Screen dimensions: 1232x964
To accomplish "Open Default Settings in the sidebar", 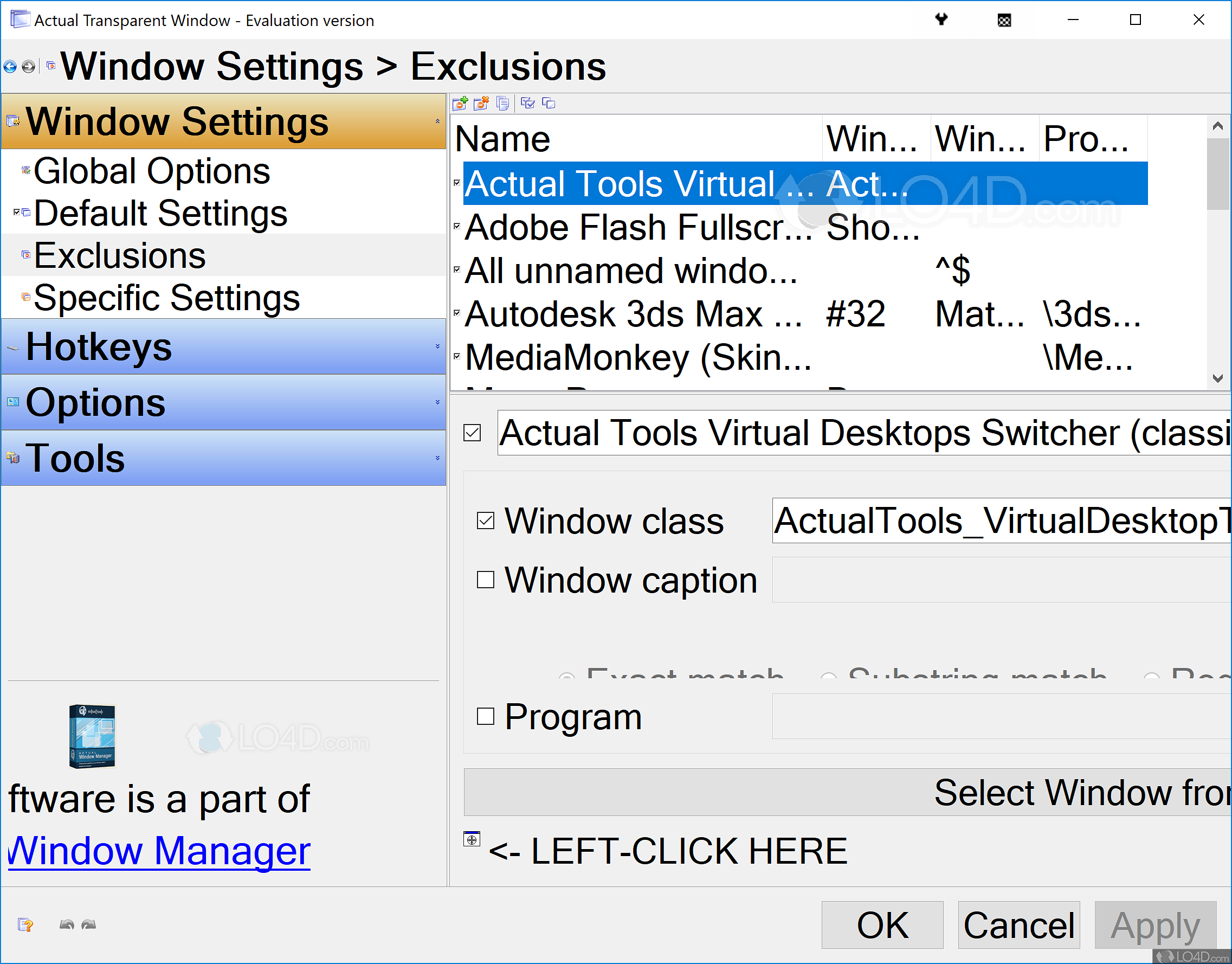I will coord(161,213).
